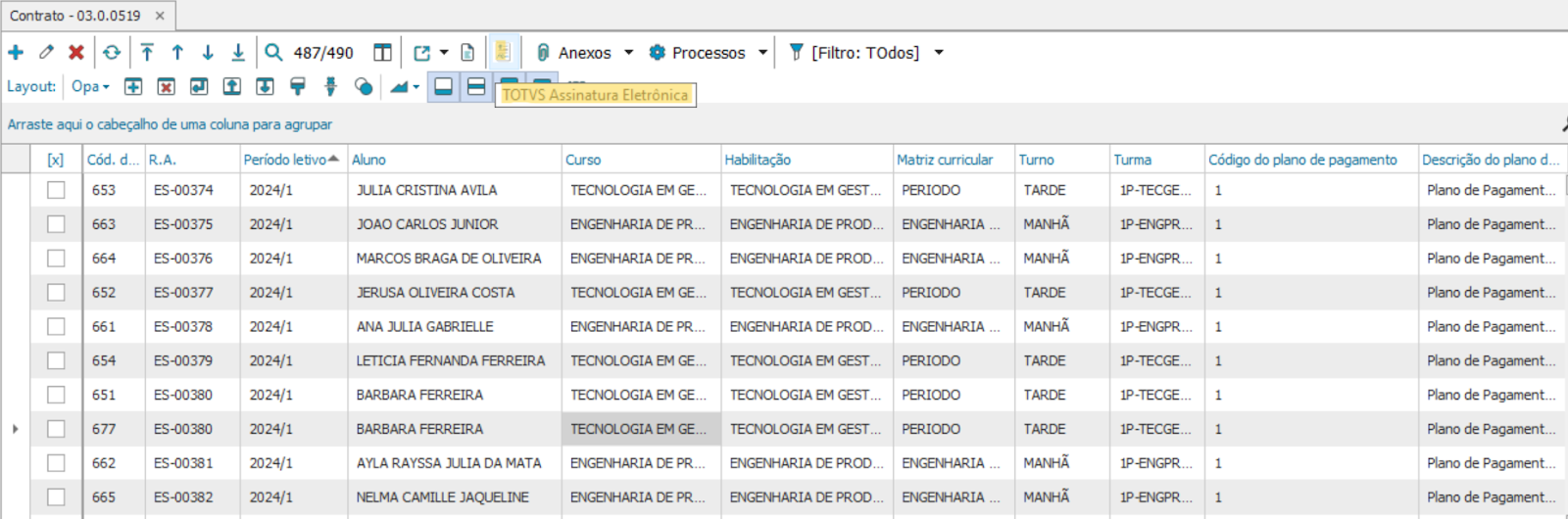Edit the selected record with pencil icon
Viewport: 1568px width, 519px height.
46,52
